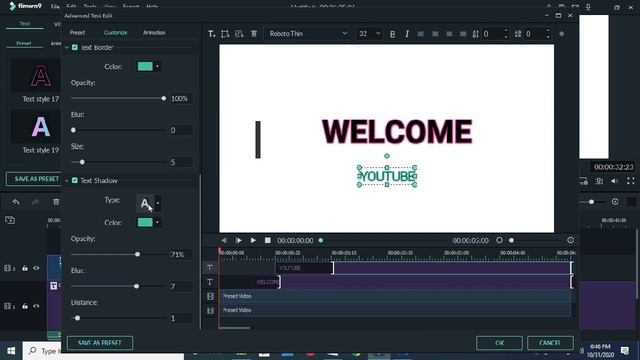Select justify alignment in the text toolbar
This screenshot has height=360, width=640.
(x=463, y=34)
